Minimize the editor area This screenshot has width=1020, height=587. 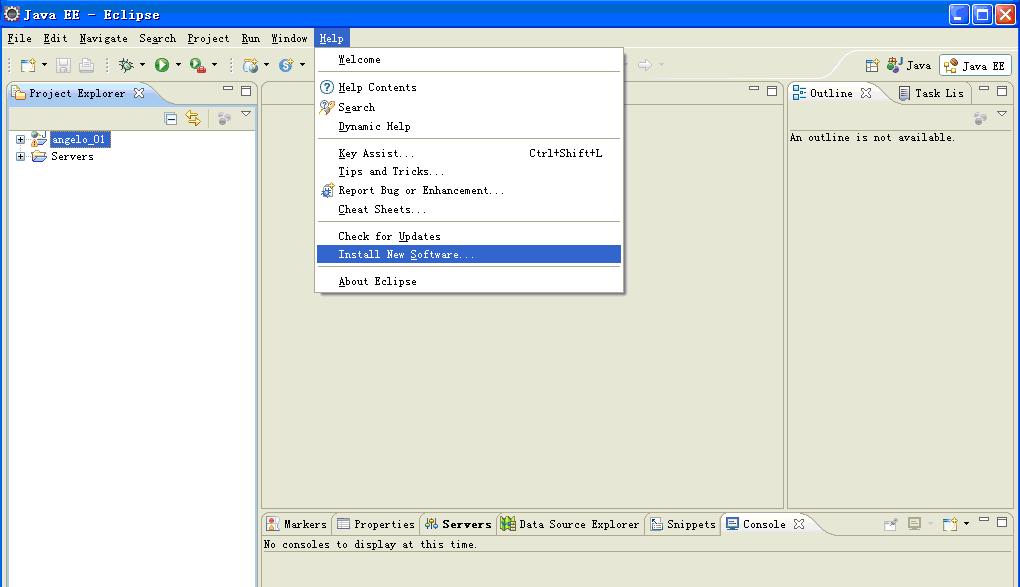[x=753, y=89]
